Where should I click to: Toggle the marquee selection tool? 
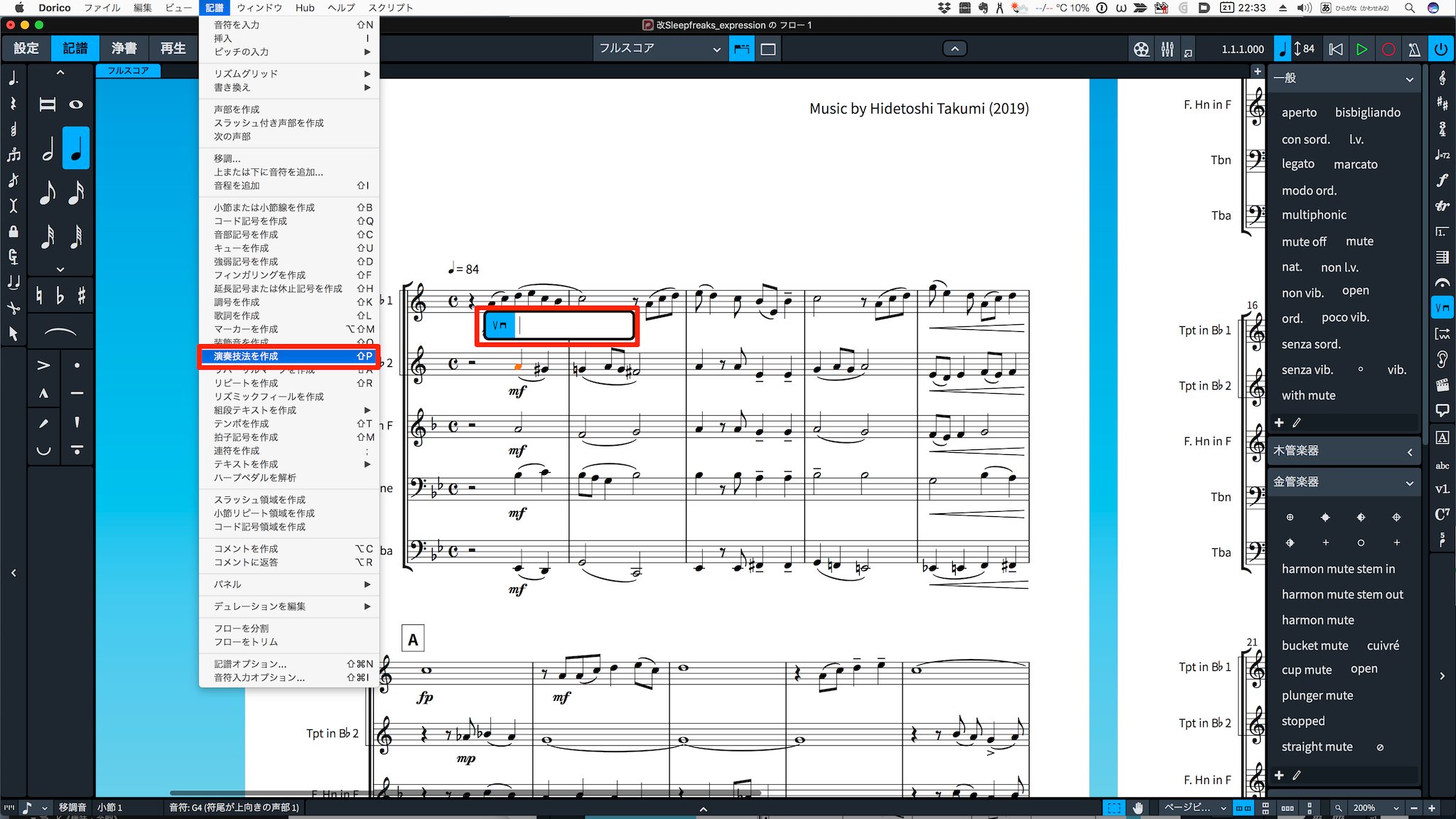click(x=1113, y=808)
